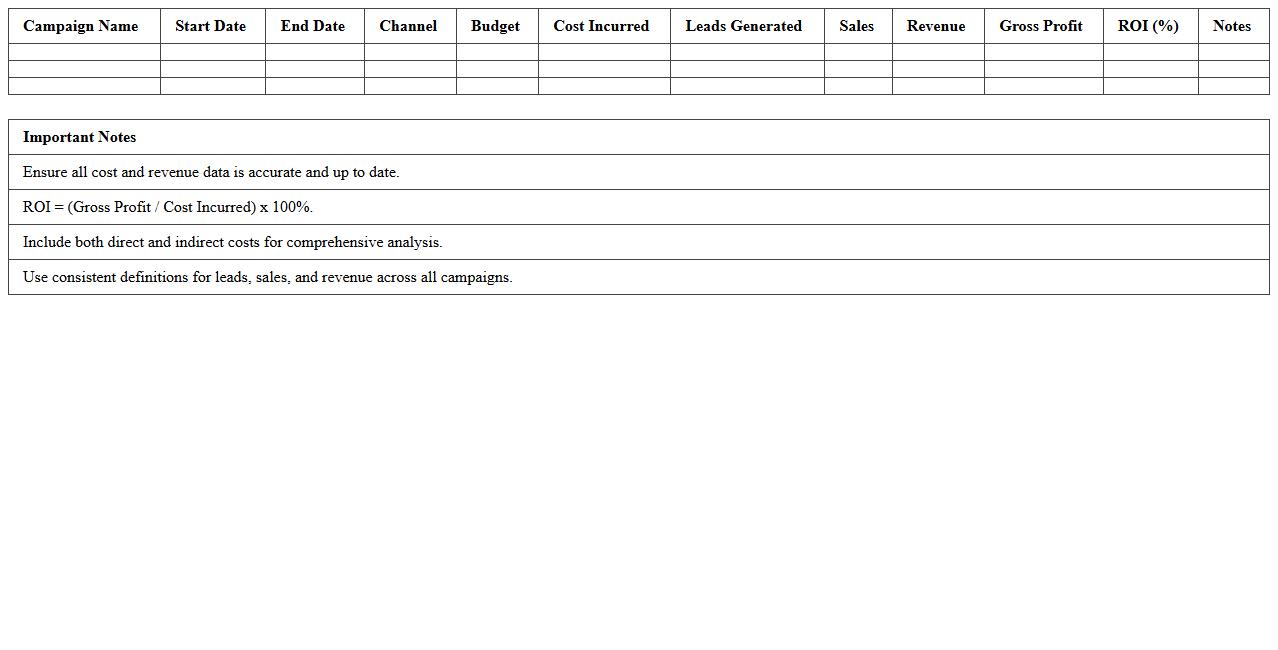Select the Notes column header
Viewport: 1278px width, 650px height.
(x=1232, y=26)
